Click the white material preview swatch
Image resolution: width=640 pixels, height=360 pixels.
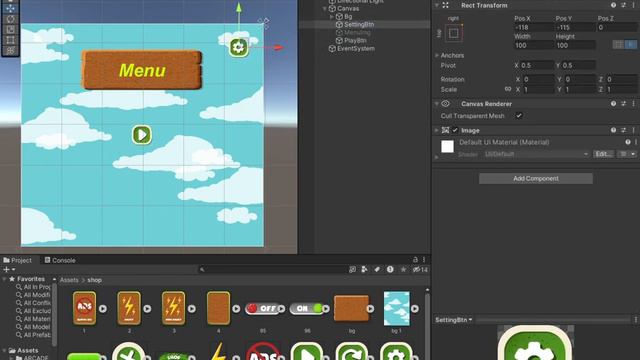(x=447, y=147)
